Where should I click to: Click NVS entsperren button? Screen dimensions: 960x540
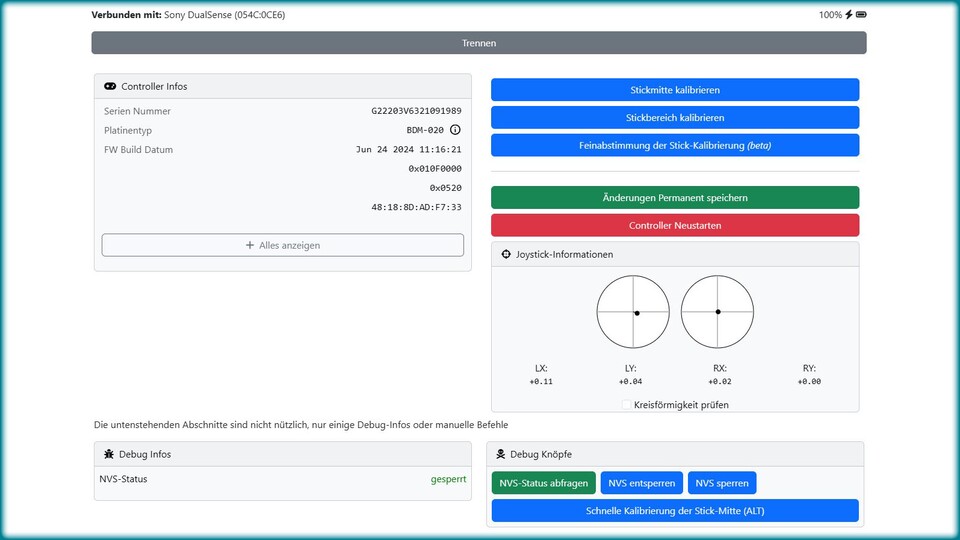coord(641,483)
